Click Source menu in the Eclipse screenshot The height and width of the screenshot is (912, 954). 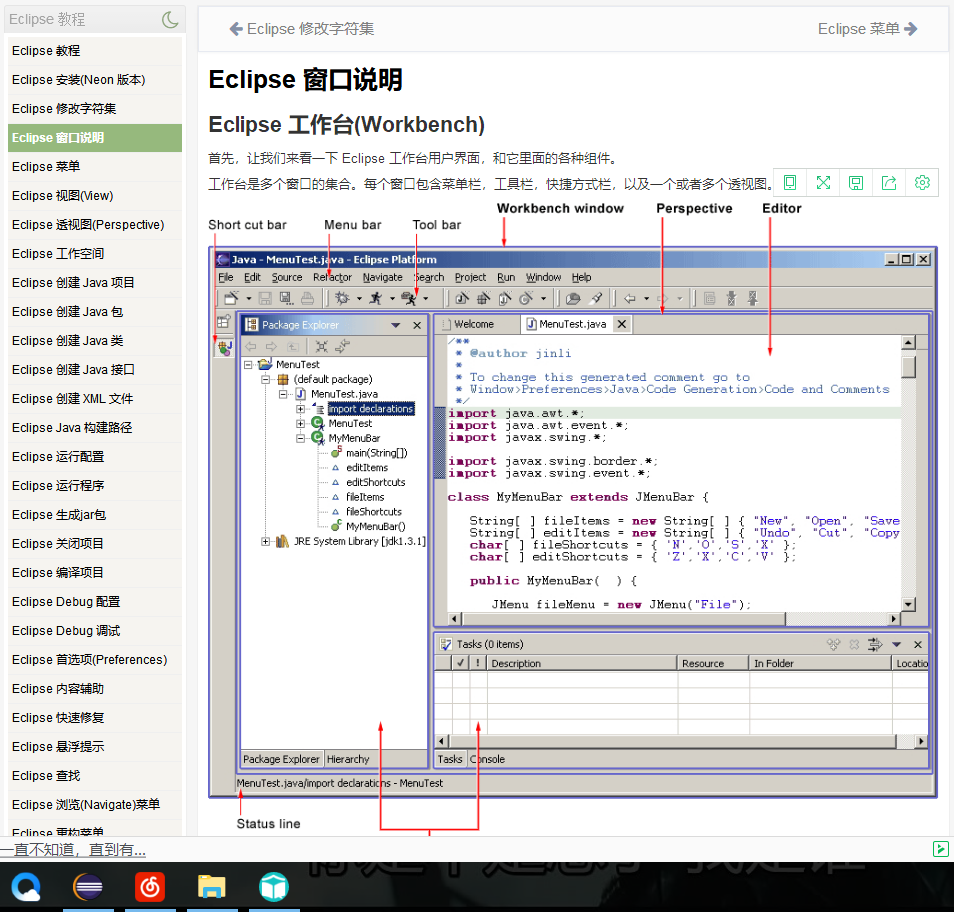287,277
